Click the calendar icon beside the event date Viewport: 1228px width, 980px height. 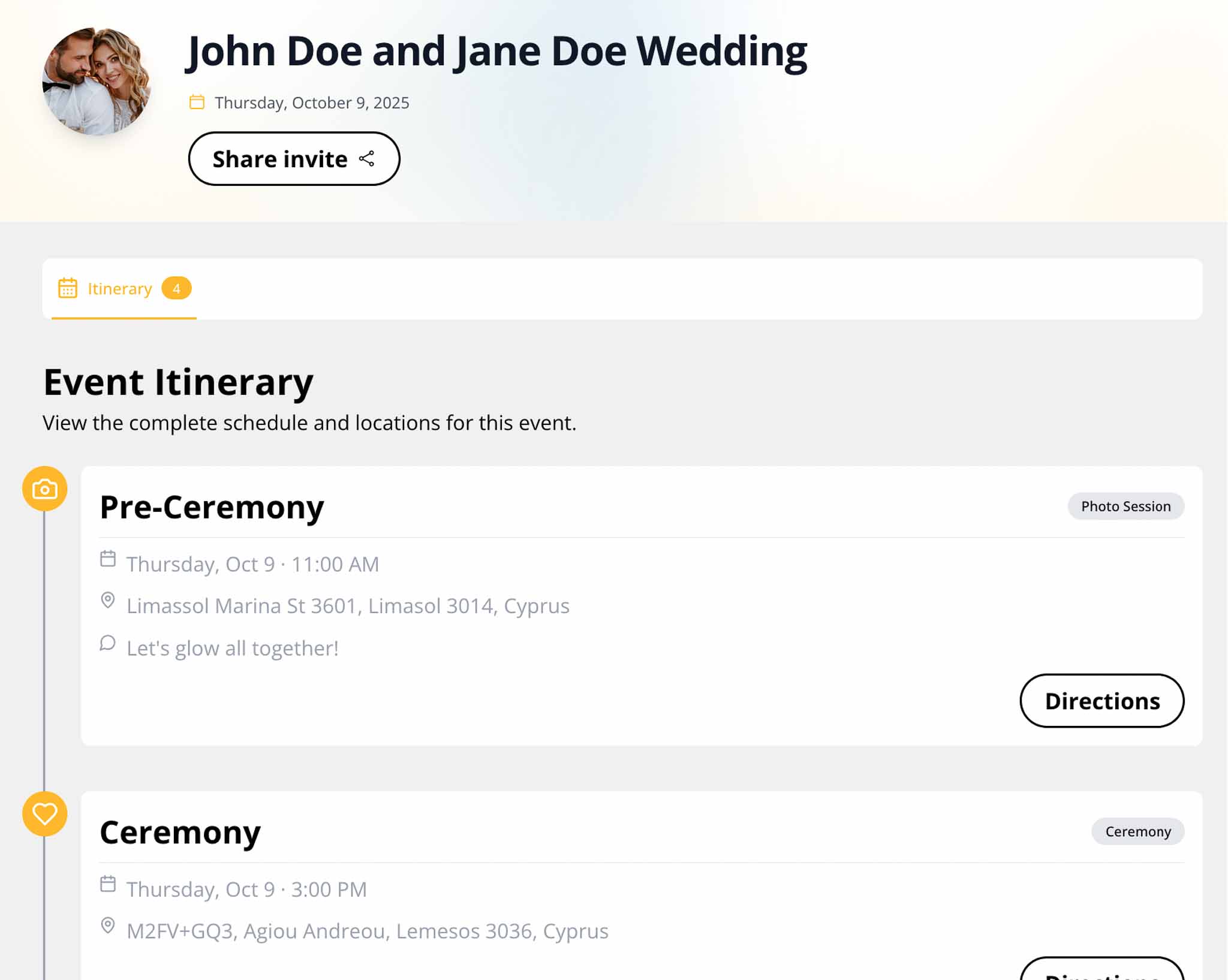pyautogui.click(x=197, y=102)
